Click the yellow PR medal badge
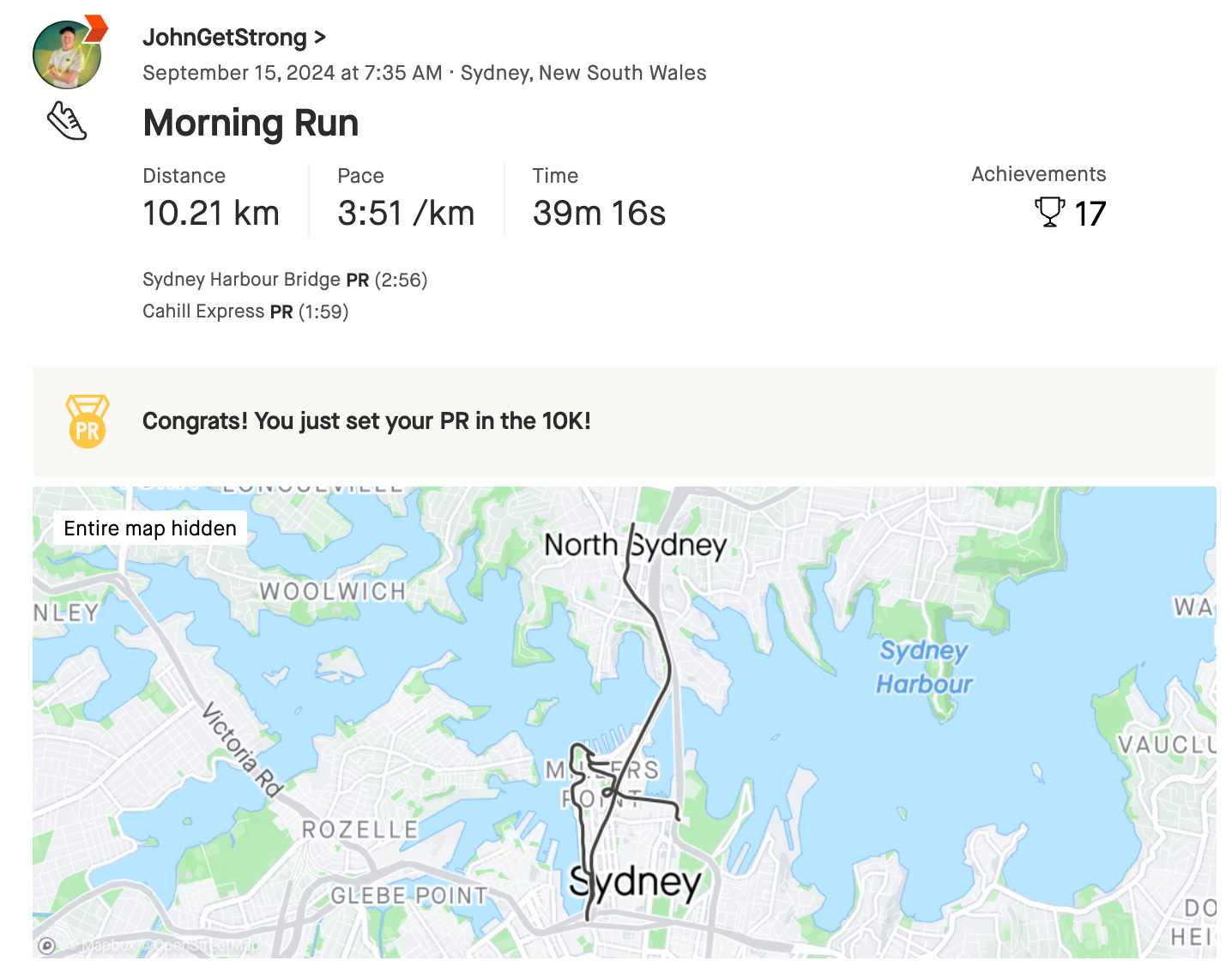Viewport: 1232px width, 973px height. coord(86,420)
